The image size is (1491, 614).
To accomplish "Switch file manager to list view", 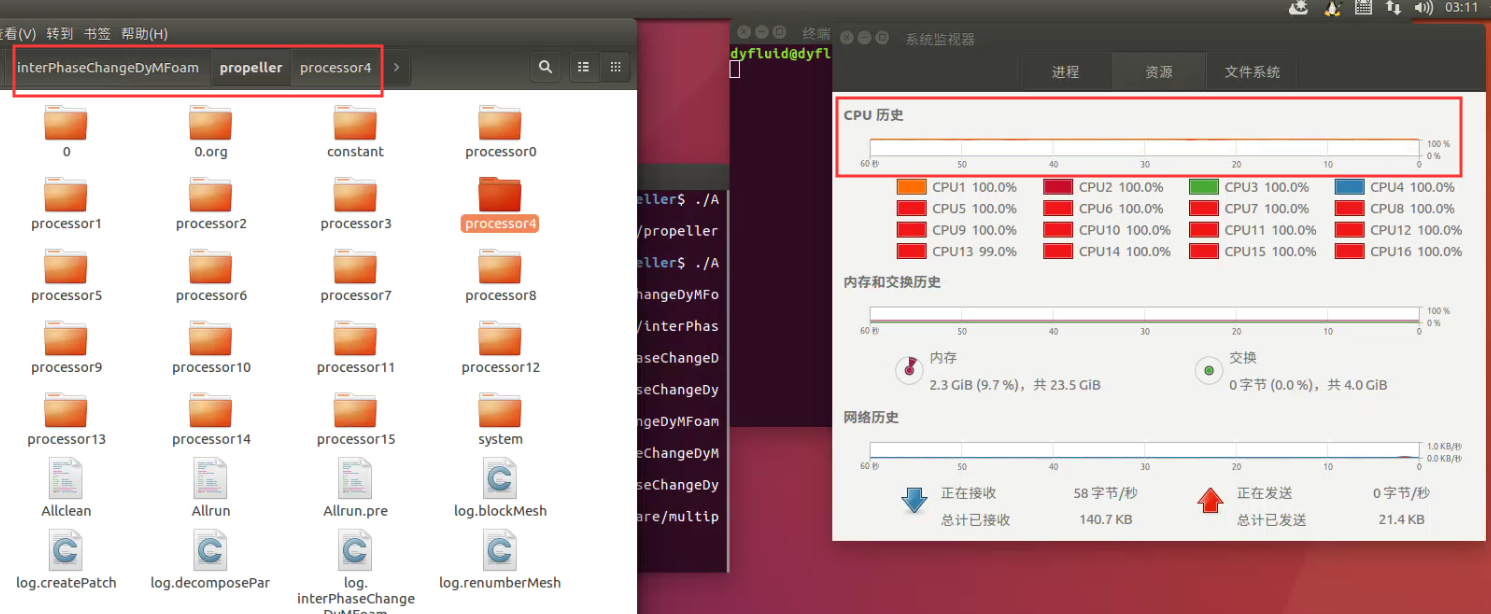I will click(585, 67).
